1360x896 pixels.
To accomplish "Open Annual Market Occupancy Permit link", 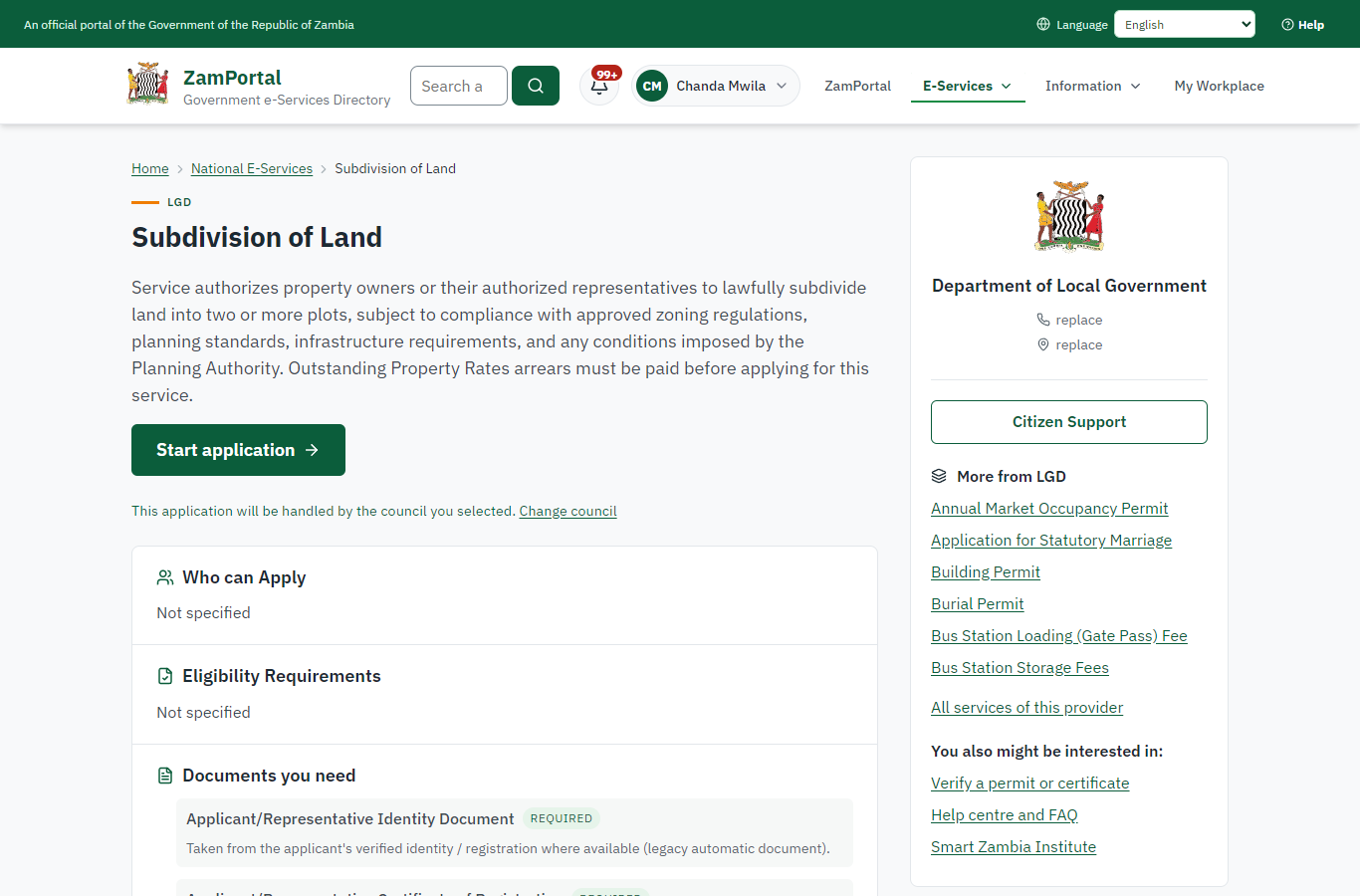I will [x=1049, y=508].
